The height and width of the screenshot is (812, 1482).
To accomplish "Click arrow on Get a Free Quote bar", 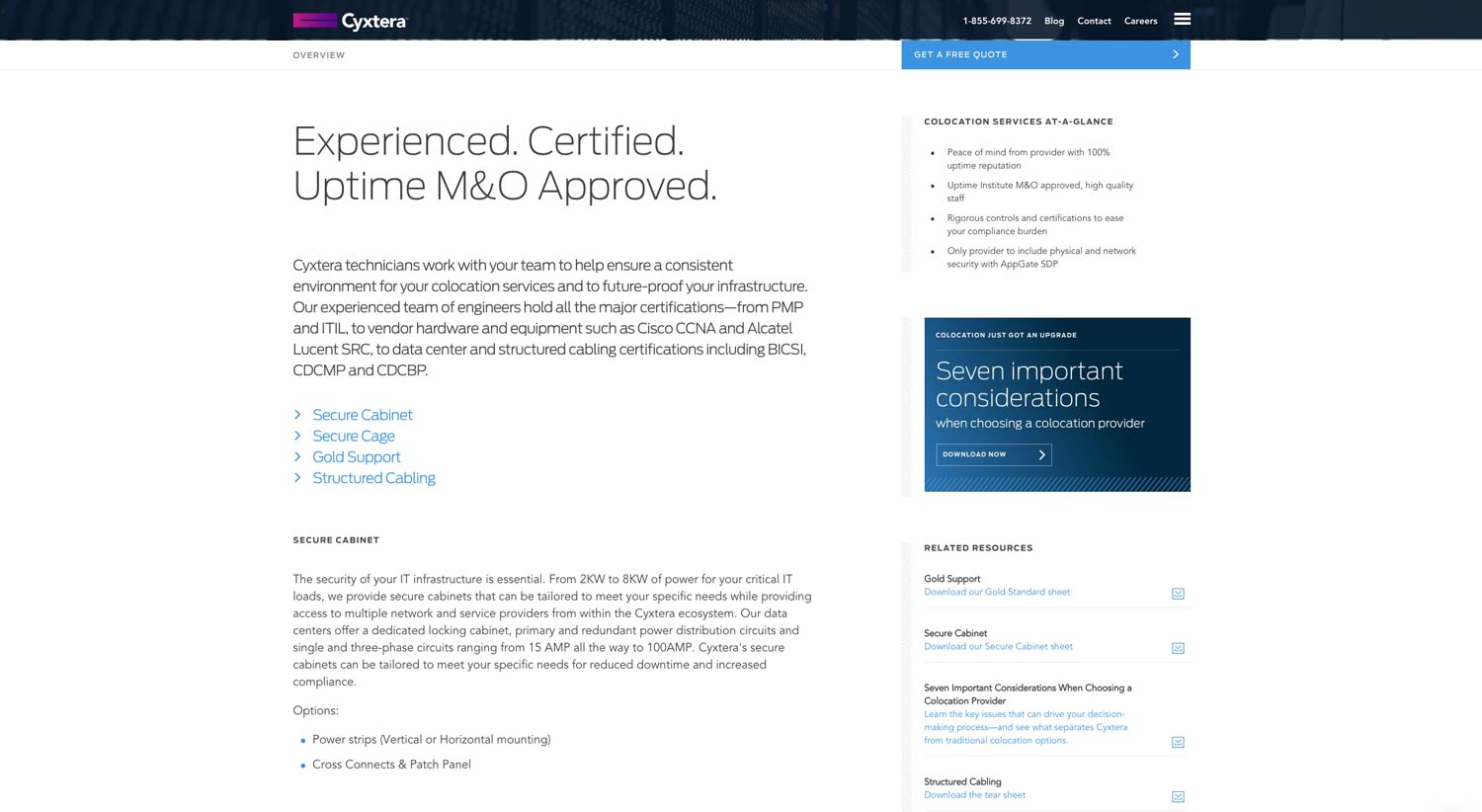I will (x=1175, y=54).
